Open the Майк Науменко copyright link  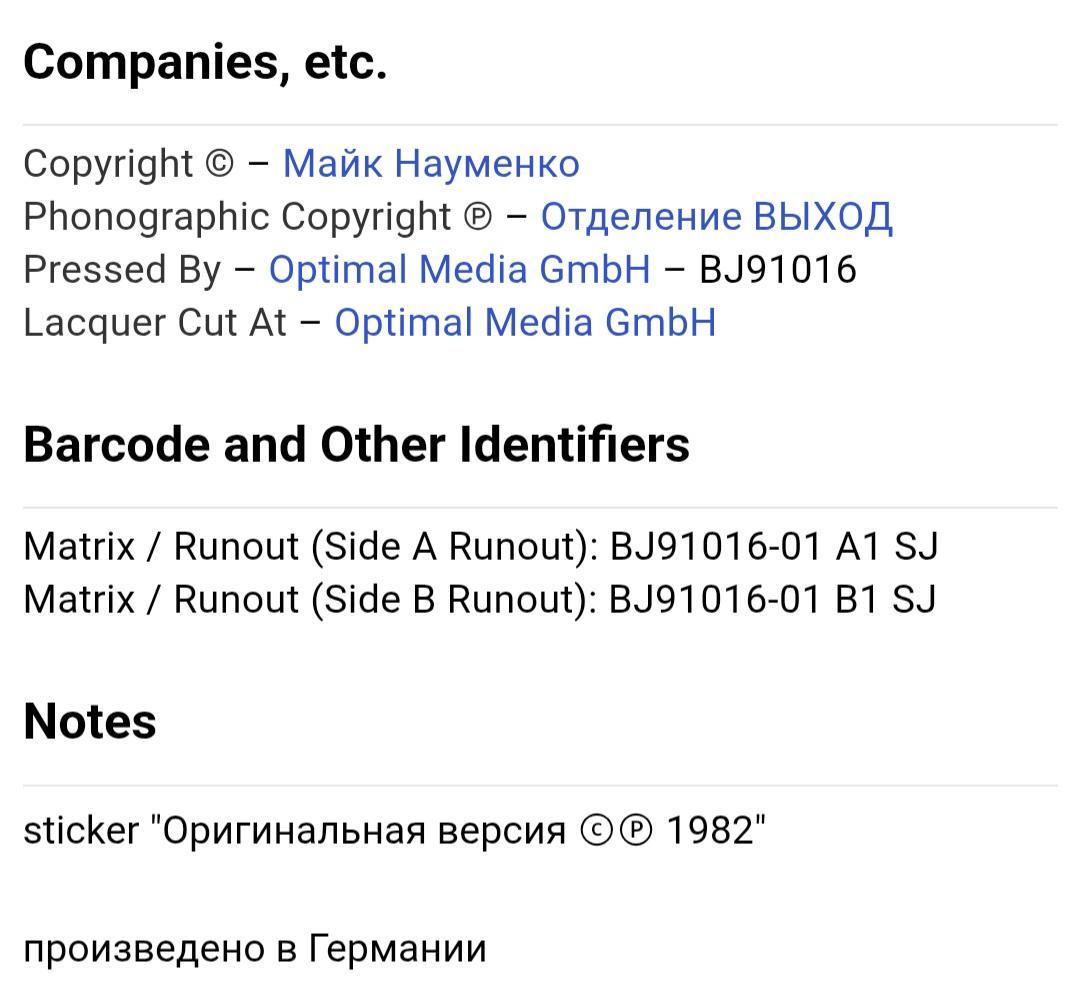[431, 164]
